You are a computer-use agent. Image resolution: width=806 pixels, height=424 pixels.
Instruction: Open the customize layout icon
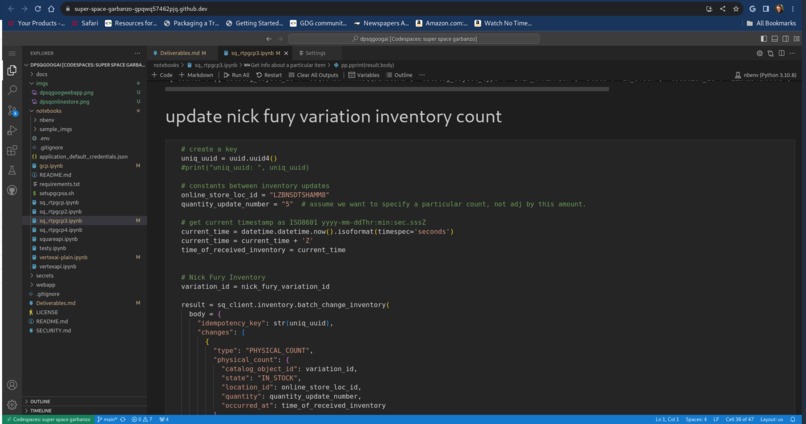pyautogui.click(x=796, y=39)
